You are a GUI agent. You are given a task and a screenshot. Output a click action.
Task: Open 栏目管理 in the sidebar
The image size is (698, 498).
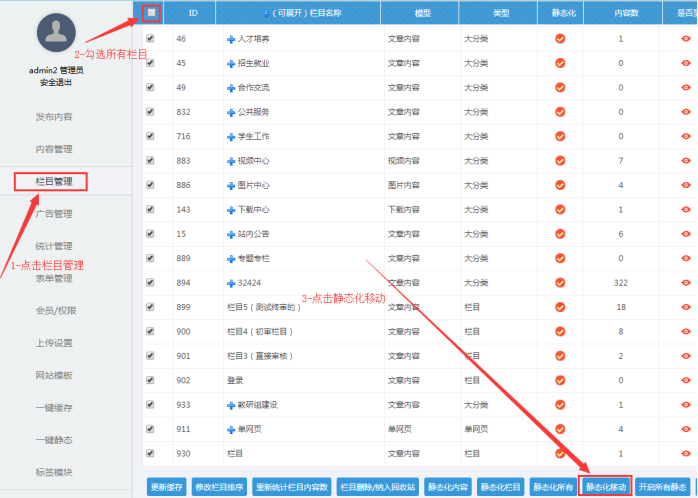coord(54,181)
